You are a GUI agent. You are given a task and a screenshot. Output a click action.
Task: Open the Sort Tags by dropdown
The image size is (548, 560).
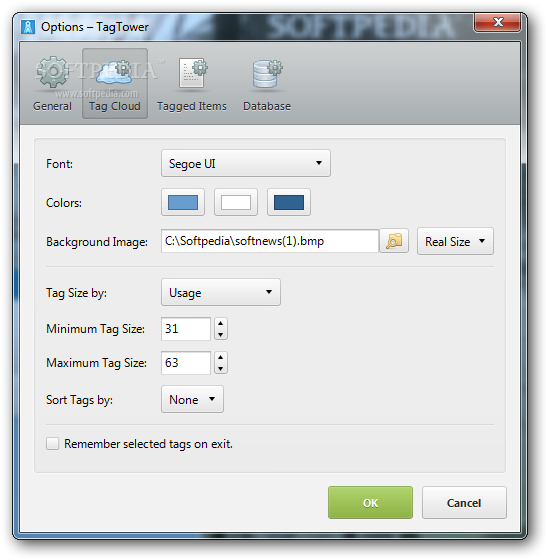click(x=192, y=399)
